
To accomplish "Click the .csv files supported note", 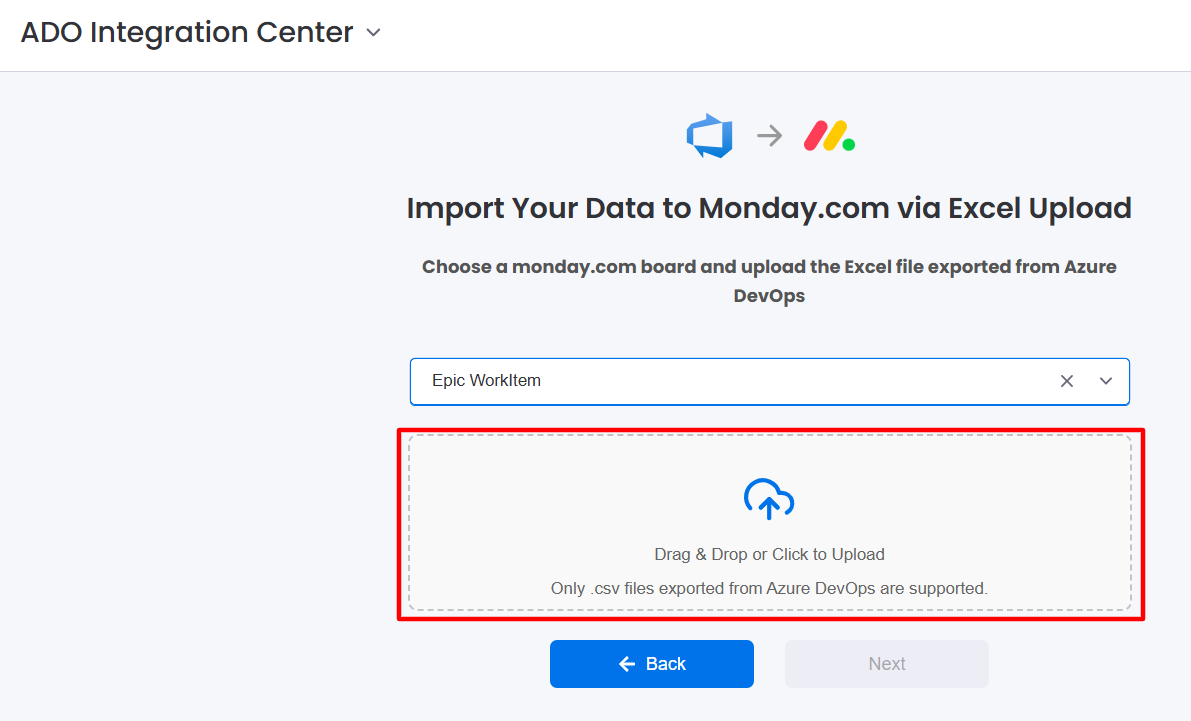I will [x=769, y=589].
